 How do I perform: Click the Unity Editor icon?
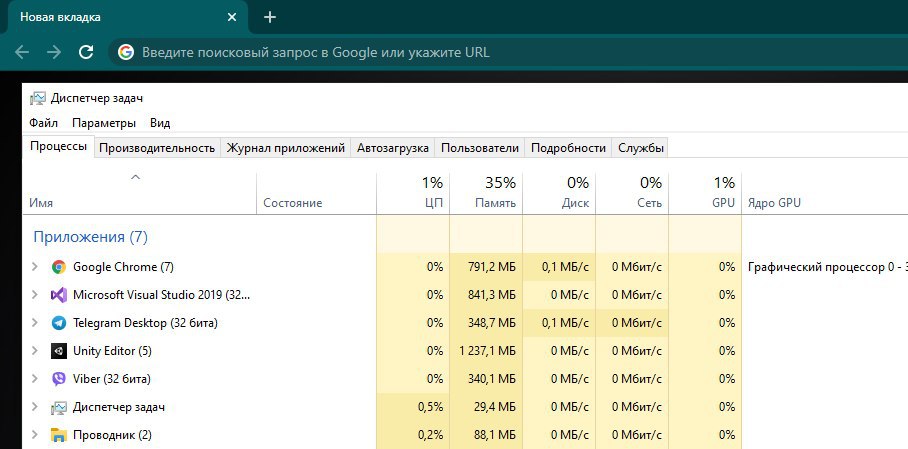click(x=58, y=351)
